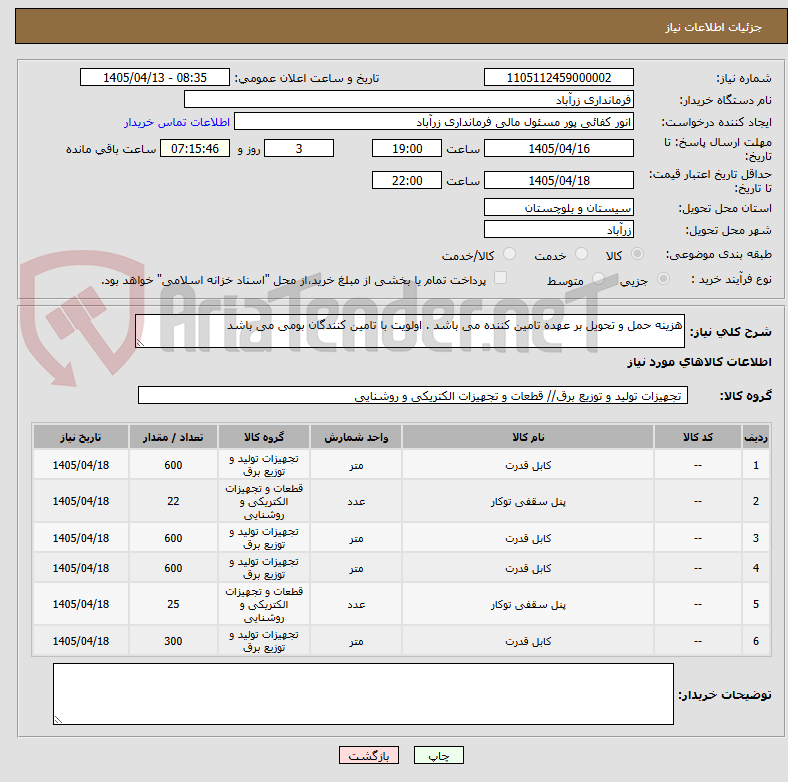
Task: Click کابل قدرت in row 1
Action: point(528,465)
